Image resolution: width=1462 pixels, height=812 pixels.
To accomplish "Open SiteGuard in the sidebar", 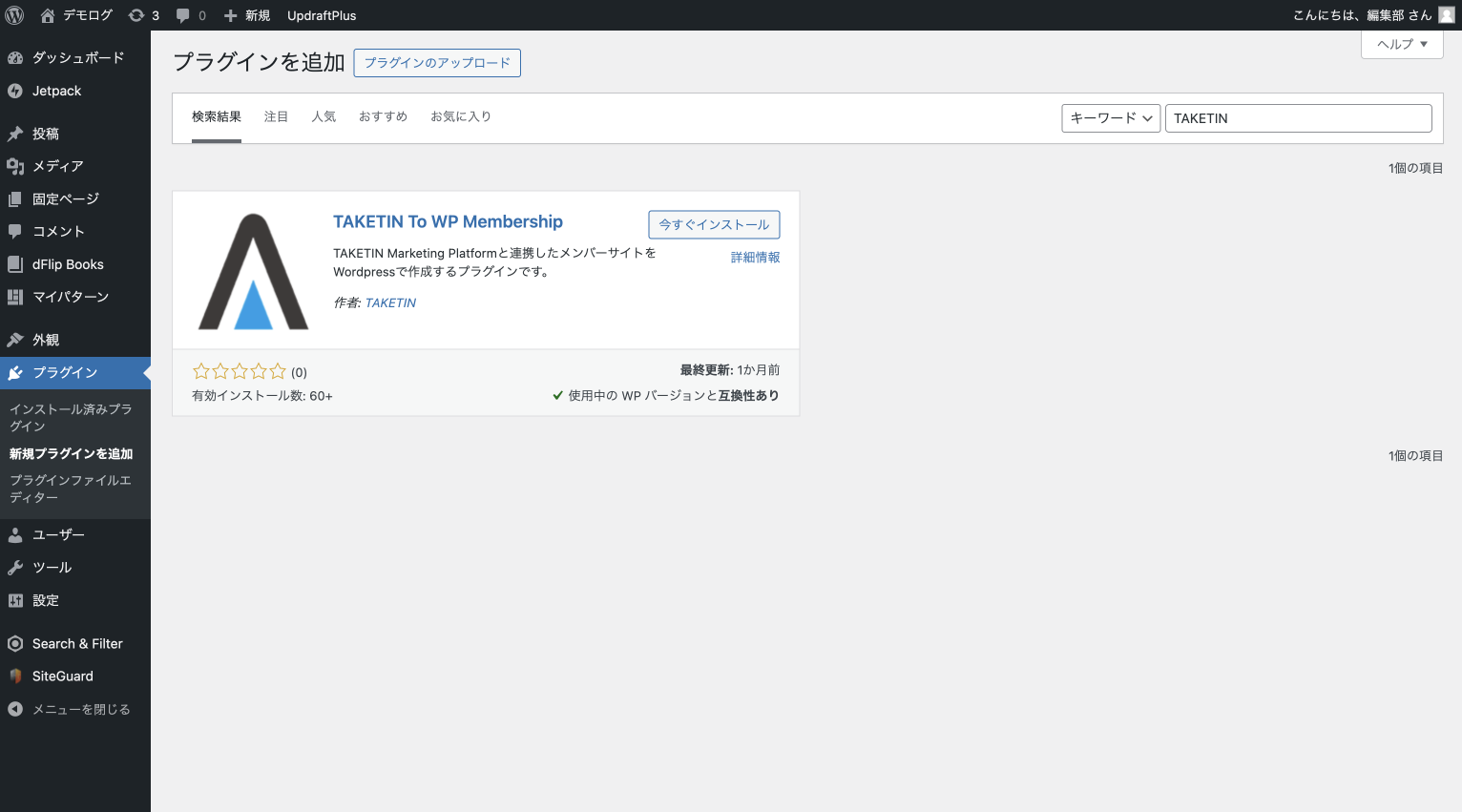I will click(x=75, y=676).
